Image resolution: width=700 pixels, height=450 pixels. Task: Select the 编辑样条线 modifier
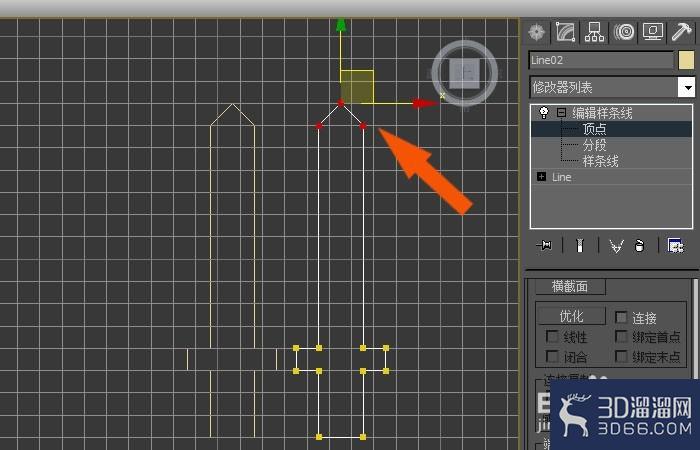coord(602,113)
